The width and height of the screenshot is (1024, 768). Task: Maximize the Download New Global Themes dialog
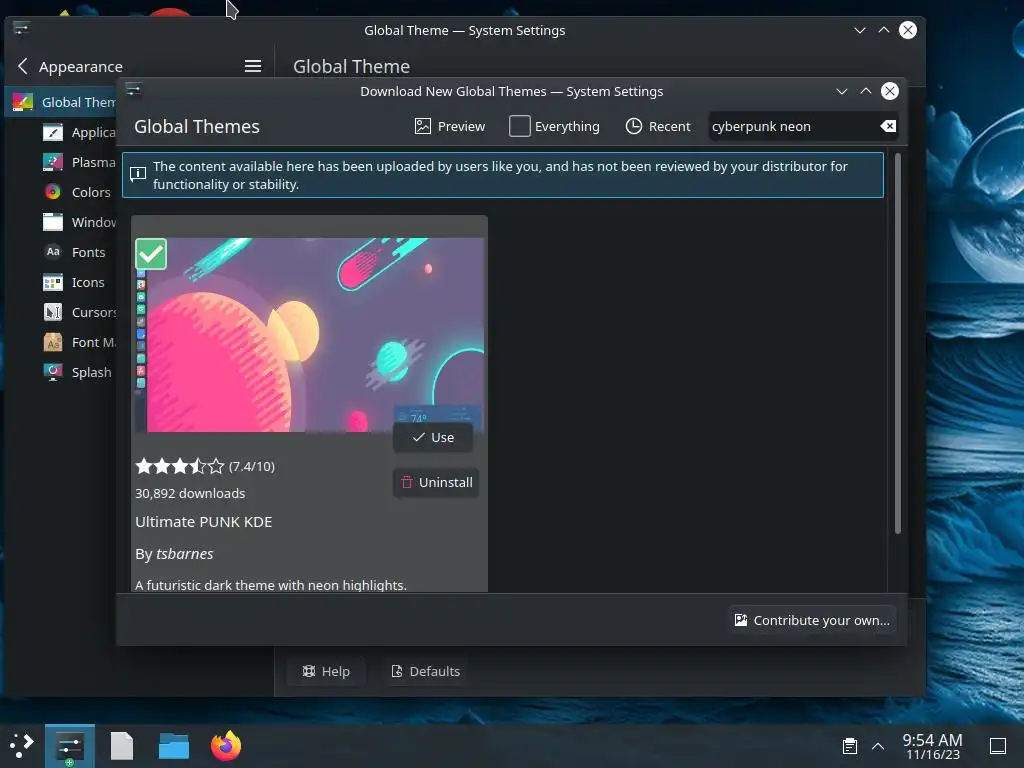[x=866, y=91]
